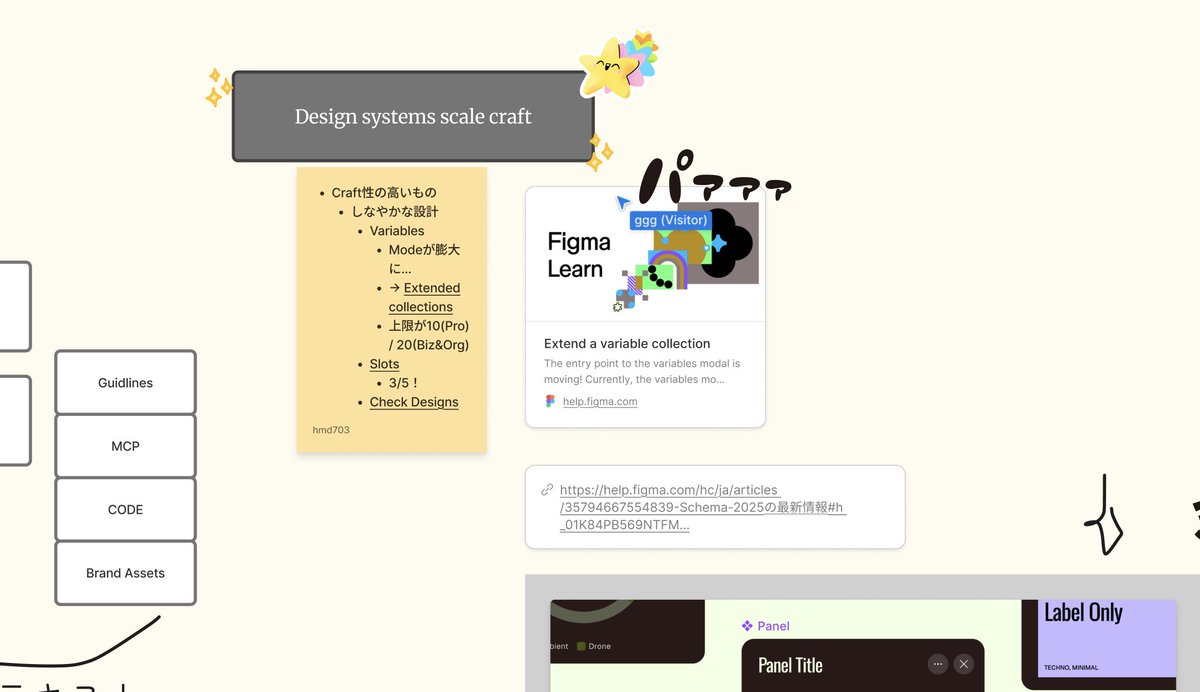Click the chain link icon beside URL
This screenshot has height=692, width=1200.
click(x=547, y=490)
